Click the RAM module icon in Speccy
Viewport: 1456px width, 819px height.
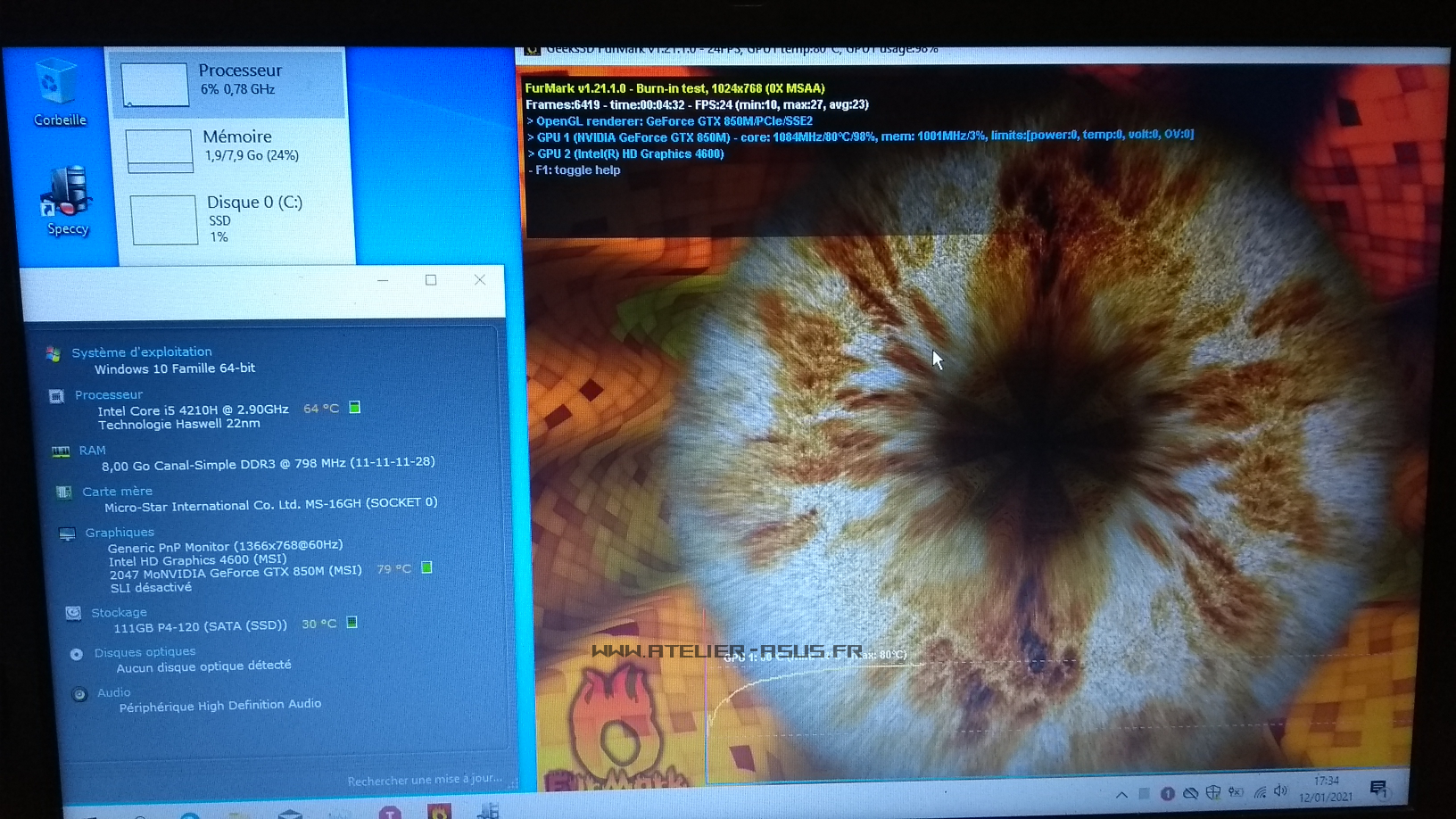pyautogui.click(x=61, y=451)
